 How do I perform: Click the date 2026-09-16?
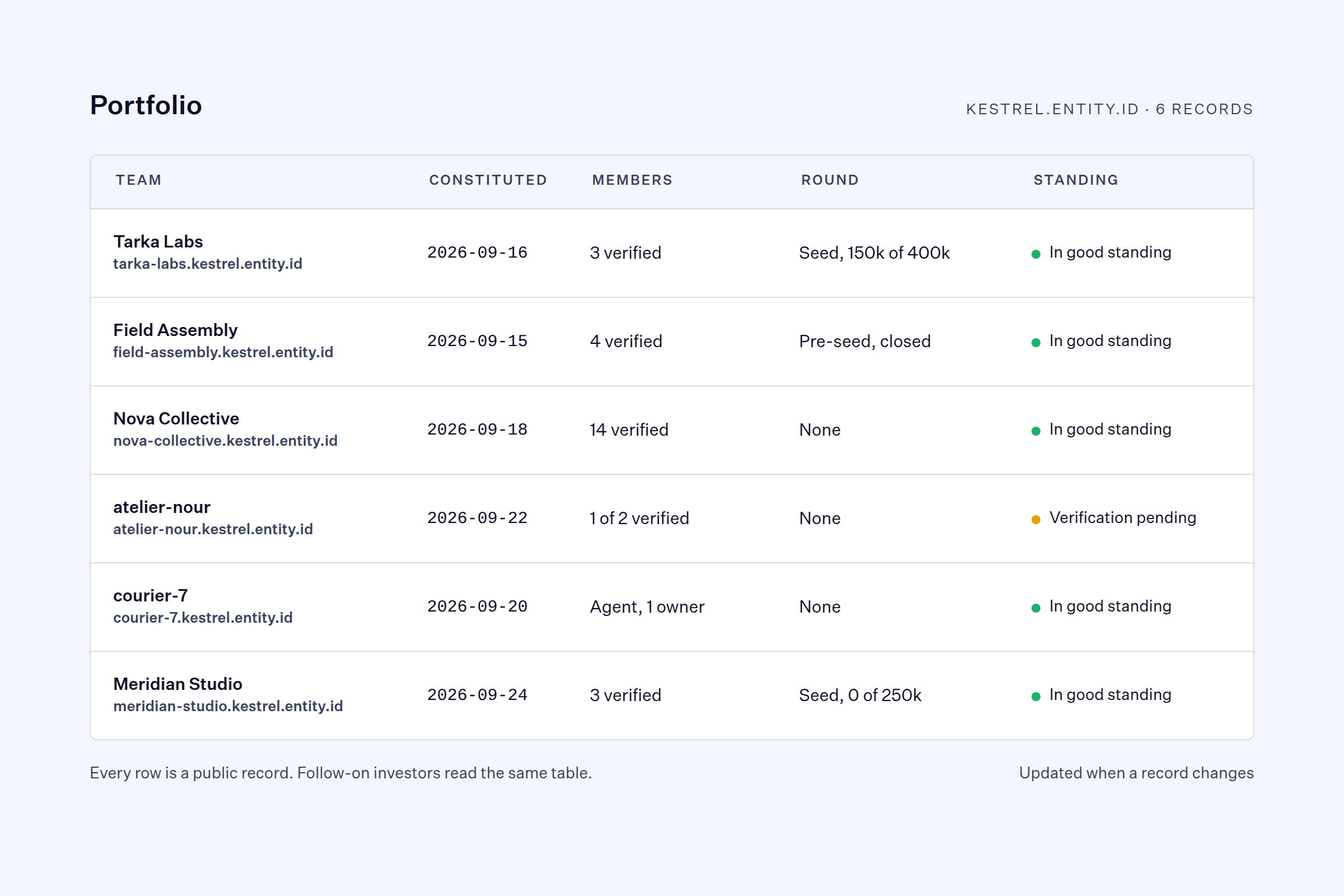477,253
